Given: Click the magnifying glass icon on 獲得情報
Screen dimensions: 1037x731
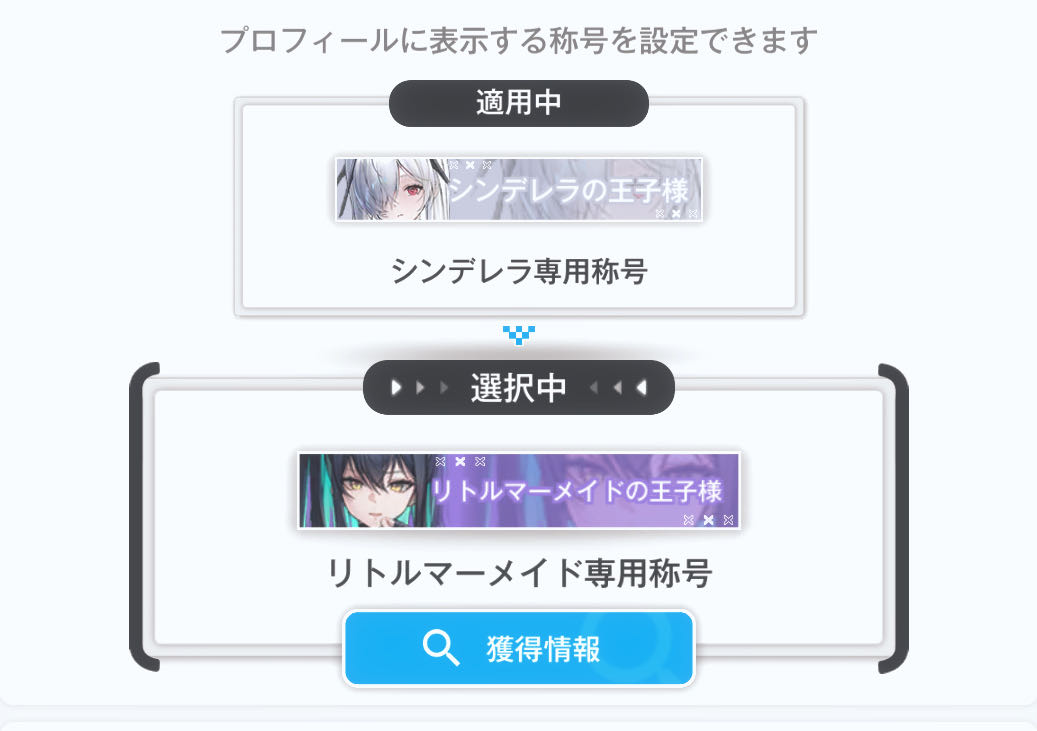Looking at the screenshot, I should click(440, 648).
